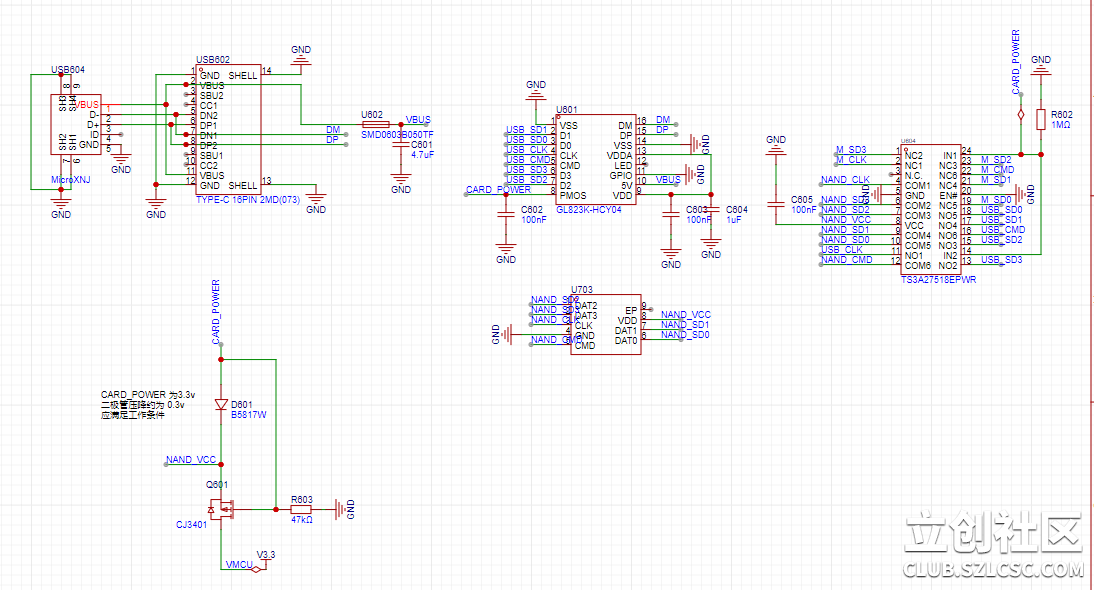The width and height of the screenshot is (1094, 590).
Task: Select the R602 1MΩ resistor
Action: coord(1041,120)
